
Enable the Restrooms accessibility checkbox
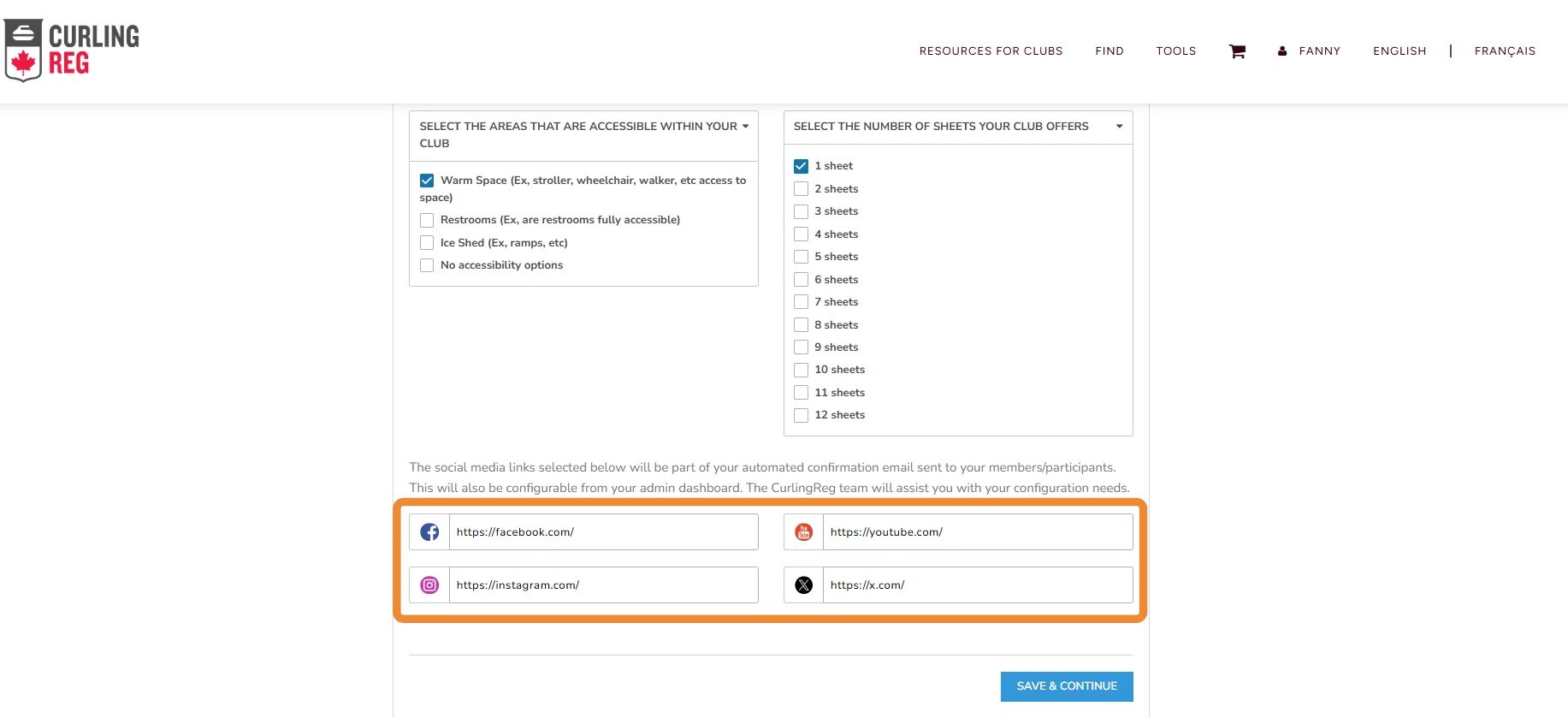427,220
